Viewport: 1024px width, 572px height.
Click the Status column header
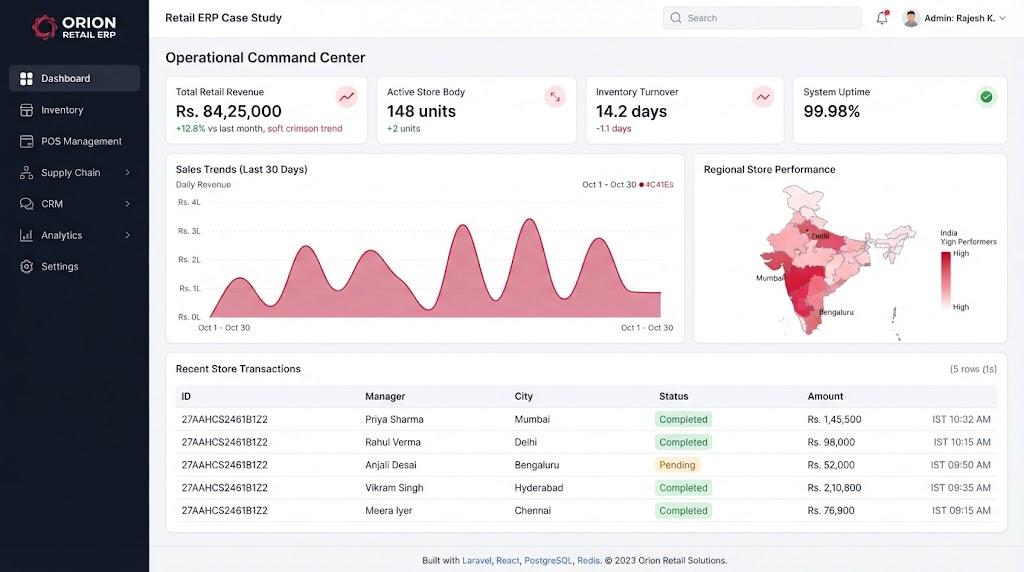(x=673, y=396)
